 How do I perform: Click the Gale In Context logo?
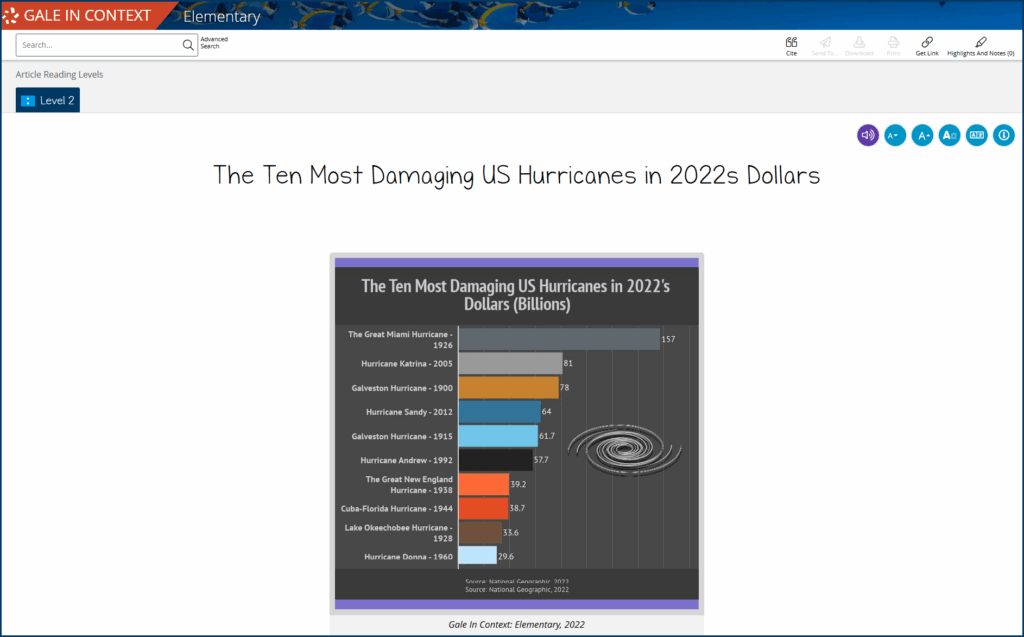coord(78,16)
